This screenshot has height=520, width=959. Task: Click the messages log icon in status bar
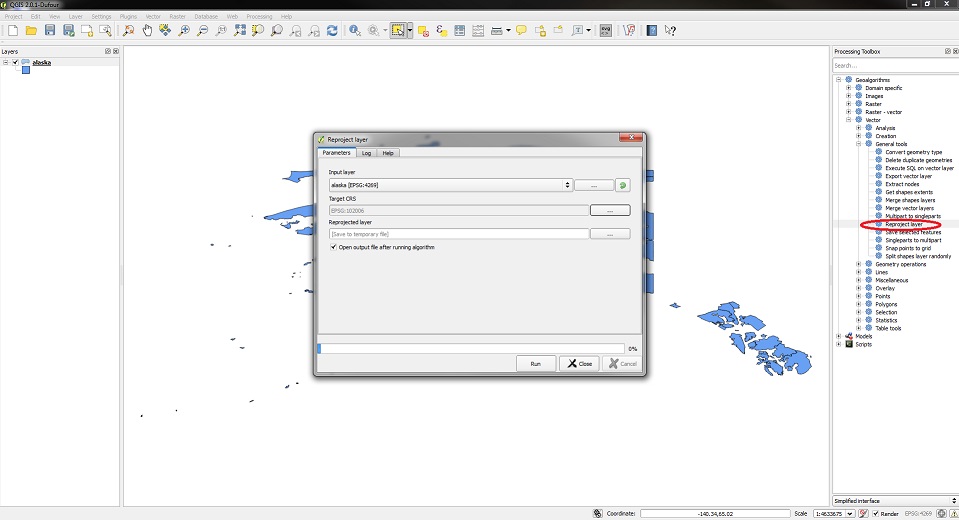(953, 513)
